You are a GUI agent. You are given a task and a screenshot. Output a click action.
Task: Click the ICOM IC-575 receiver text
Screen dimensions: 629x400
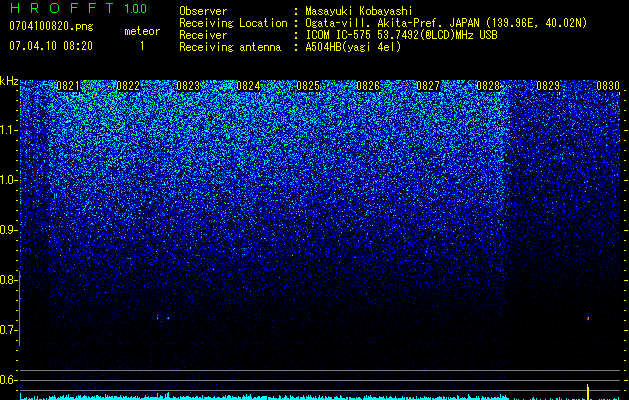(401, 35)
